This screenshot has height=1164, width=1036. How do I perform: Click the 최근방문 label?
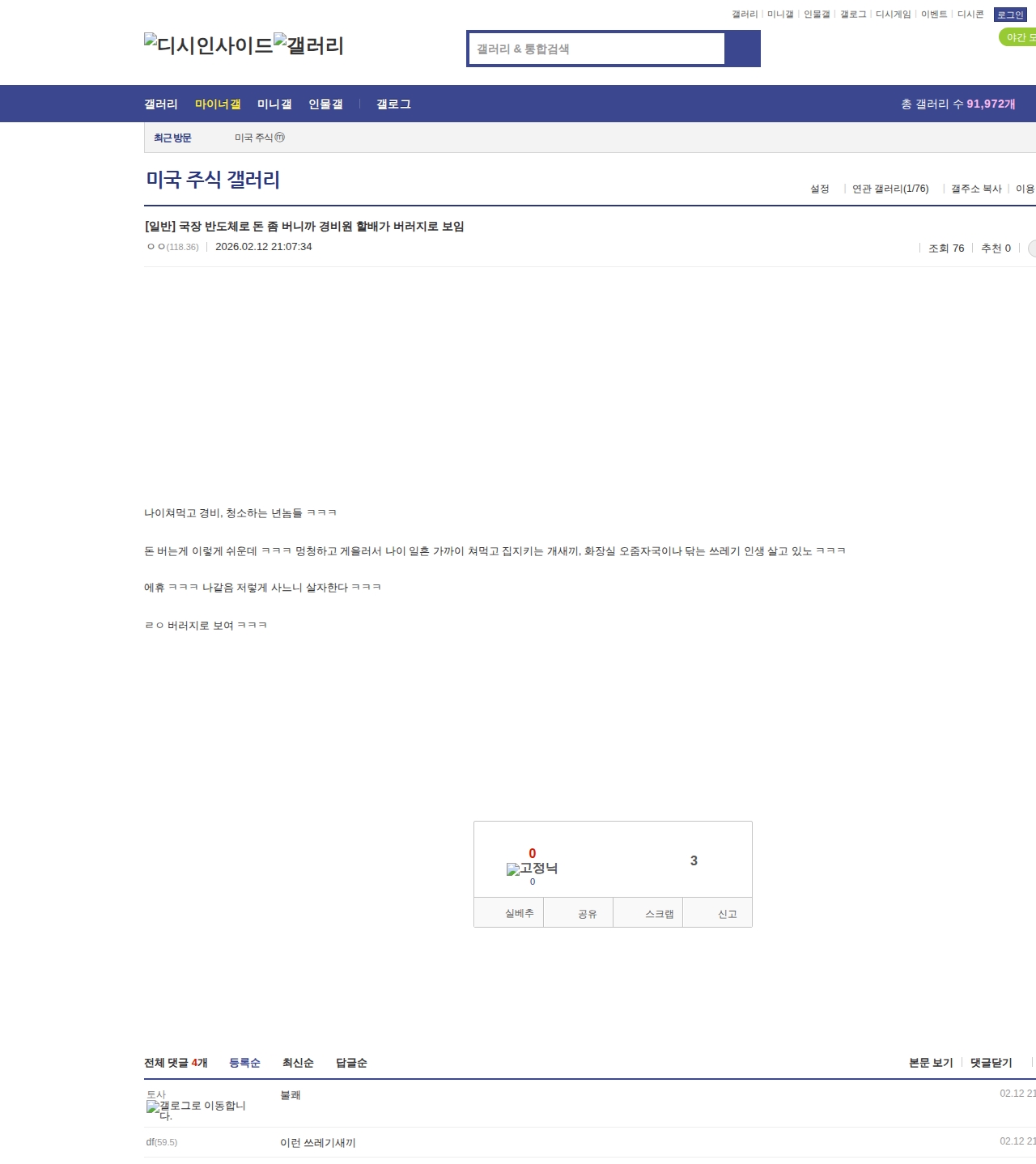click(172, 138)
